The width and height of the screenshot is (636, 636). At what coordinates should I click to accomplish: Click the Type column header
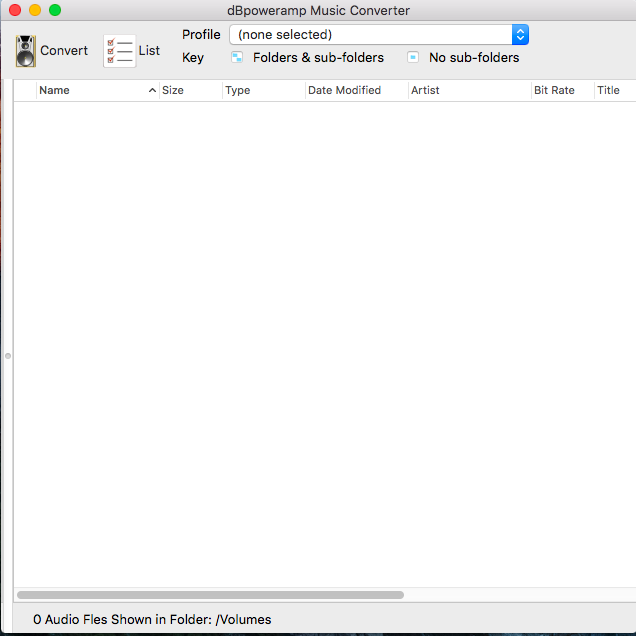tap(262, 90)
